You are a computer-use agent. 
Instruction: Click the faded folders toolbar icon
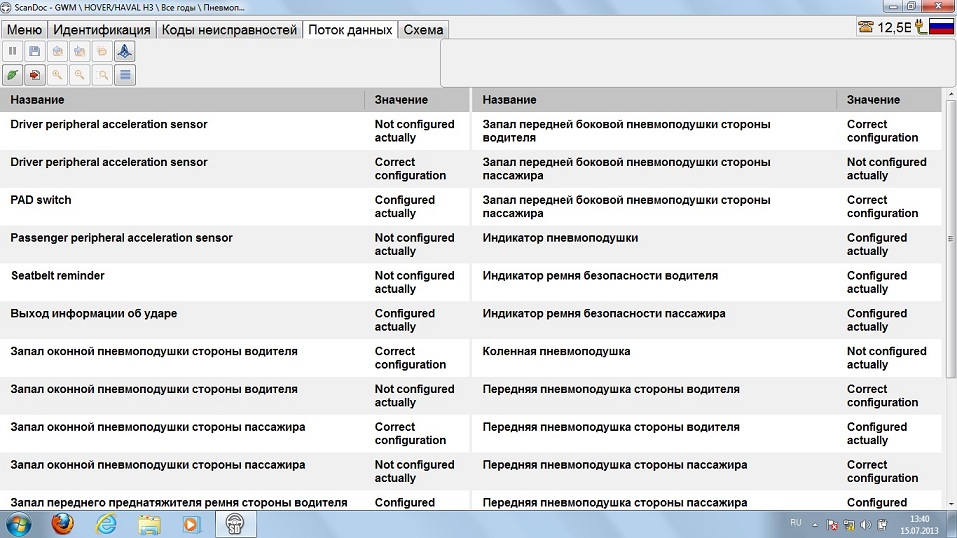pyautogui.click(x=102, y=51)
